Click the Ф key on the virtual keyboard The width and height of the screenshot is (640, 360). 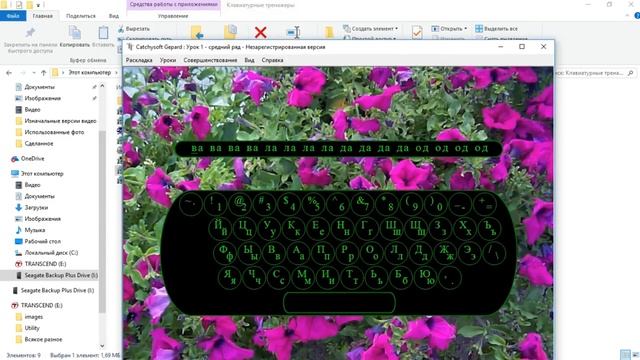click(226, 252)
